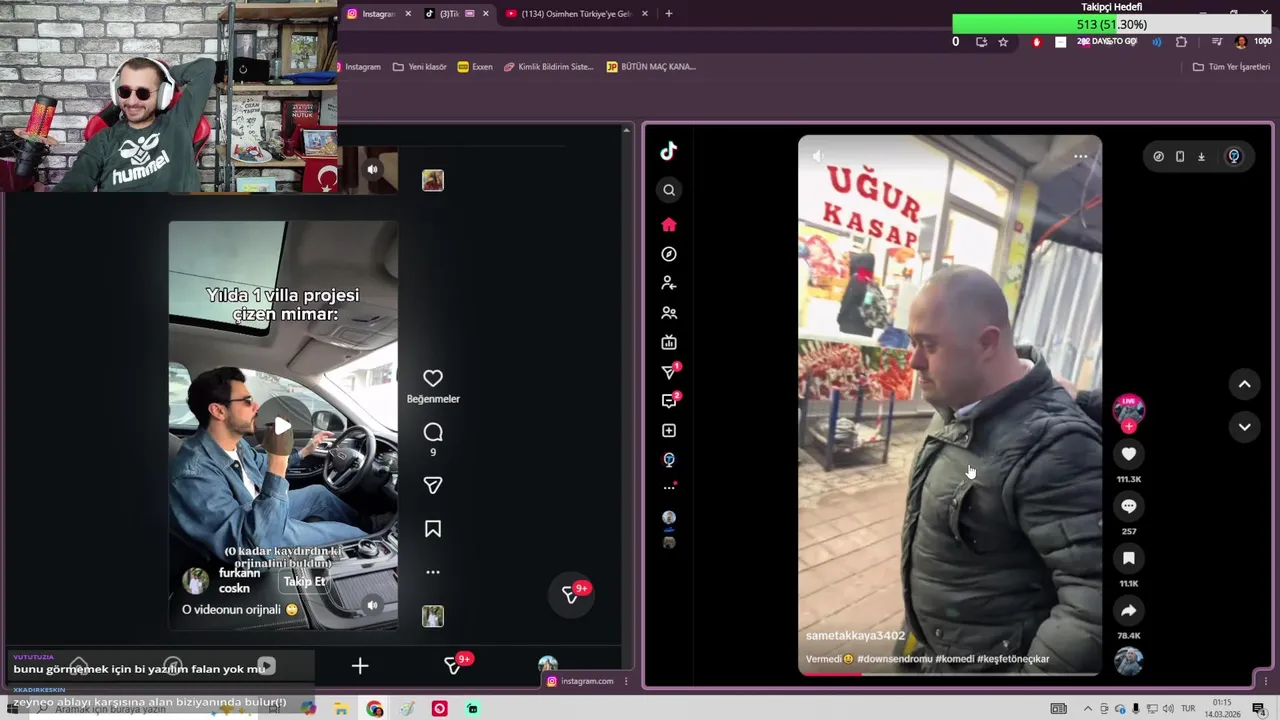Open TikTok sidebar more options dots
Viewport: 1280px width, 720px height.
[669, 487]
